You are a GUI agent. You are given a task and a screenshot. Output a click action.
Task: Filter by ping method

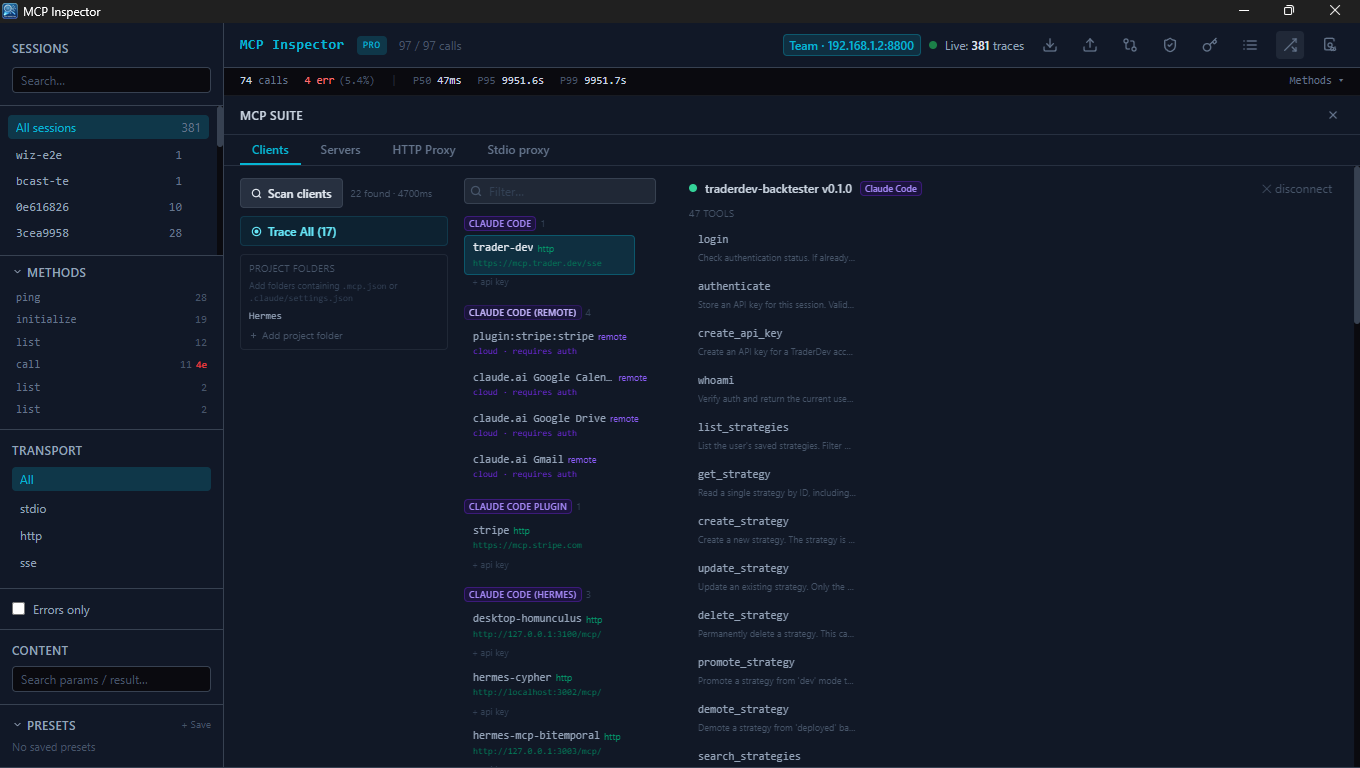111,297
